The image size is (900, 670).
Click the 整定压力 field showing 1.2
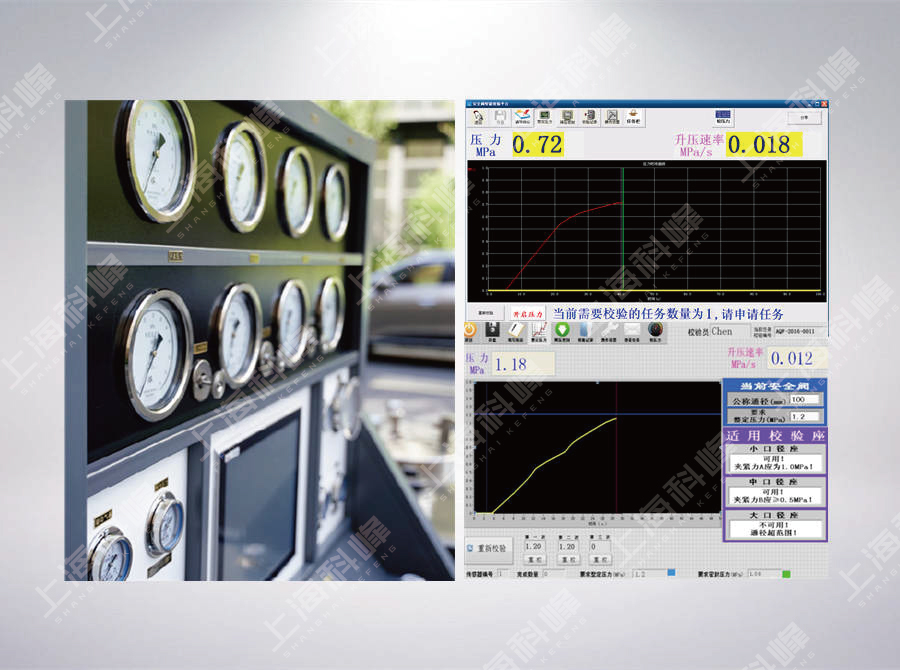[x=804, y=416]
